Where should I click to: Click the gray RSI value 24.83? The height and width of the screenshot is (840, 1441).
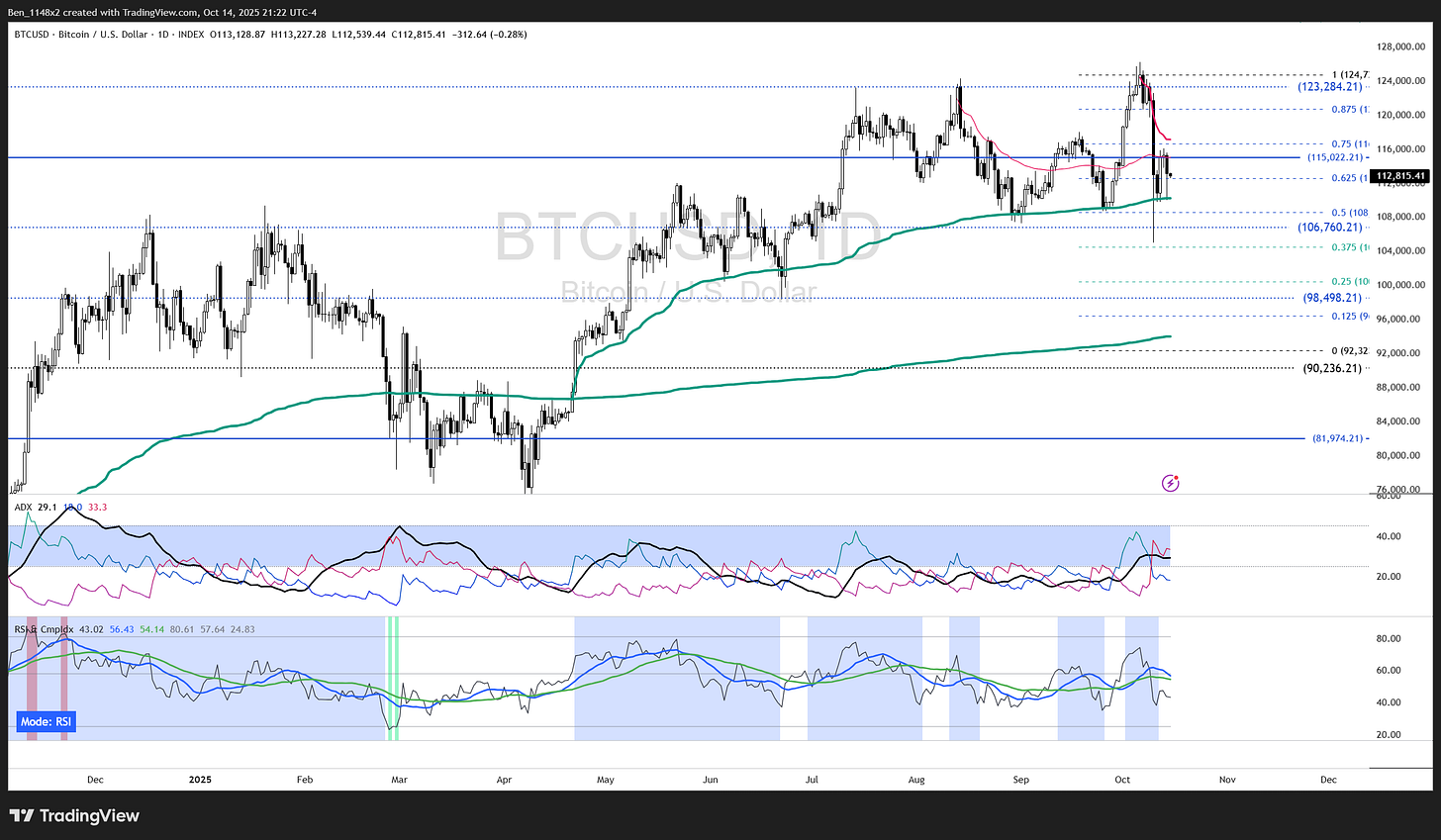(242, 628)
